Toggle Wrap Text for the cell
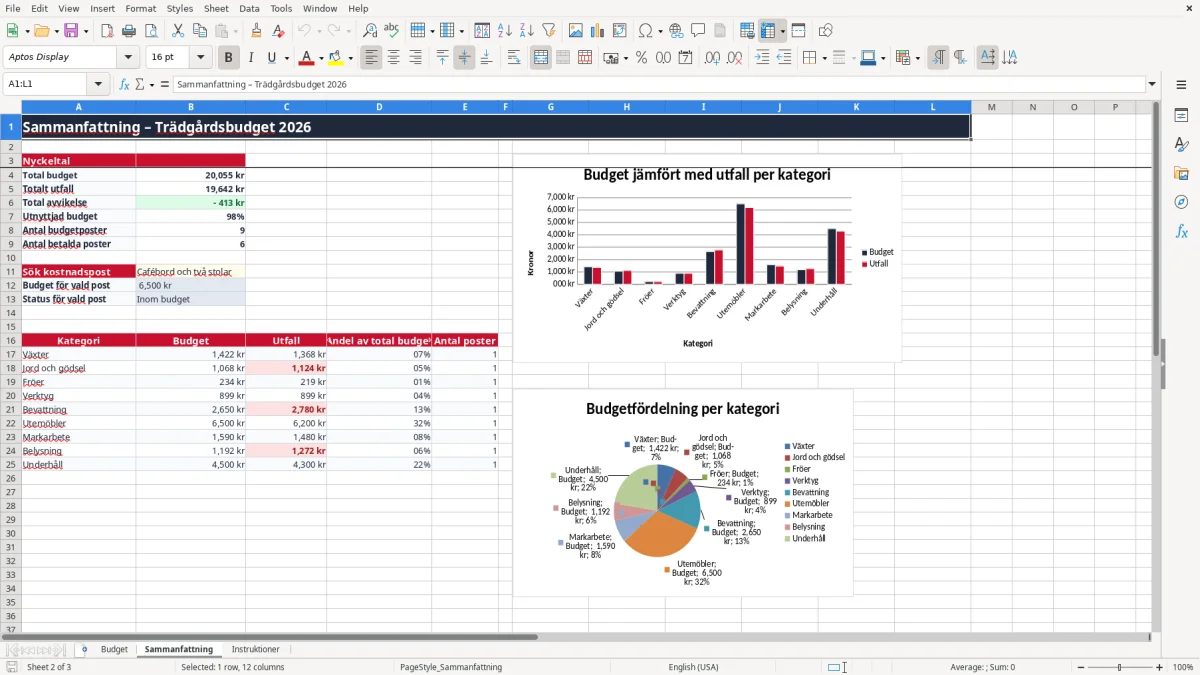 (x=514, y=58)
